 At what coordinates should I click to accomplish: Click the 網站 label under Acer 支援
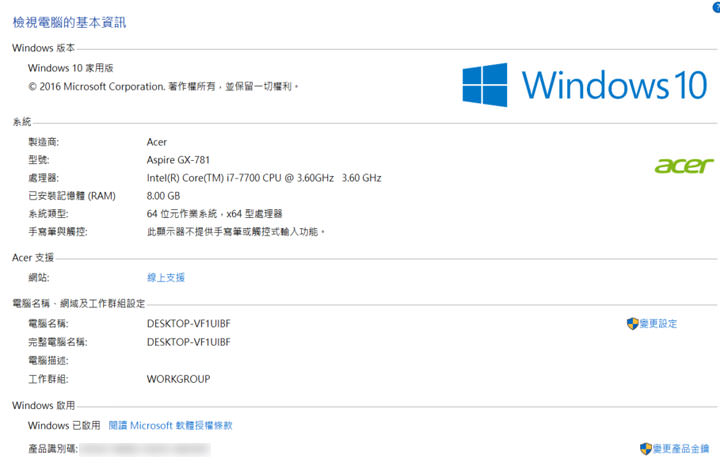39,277
